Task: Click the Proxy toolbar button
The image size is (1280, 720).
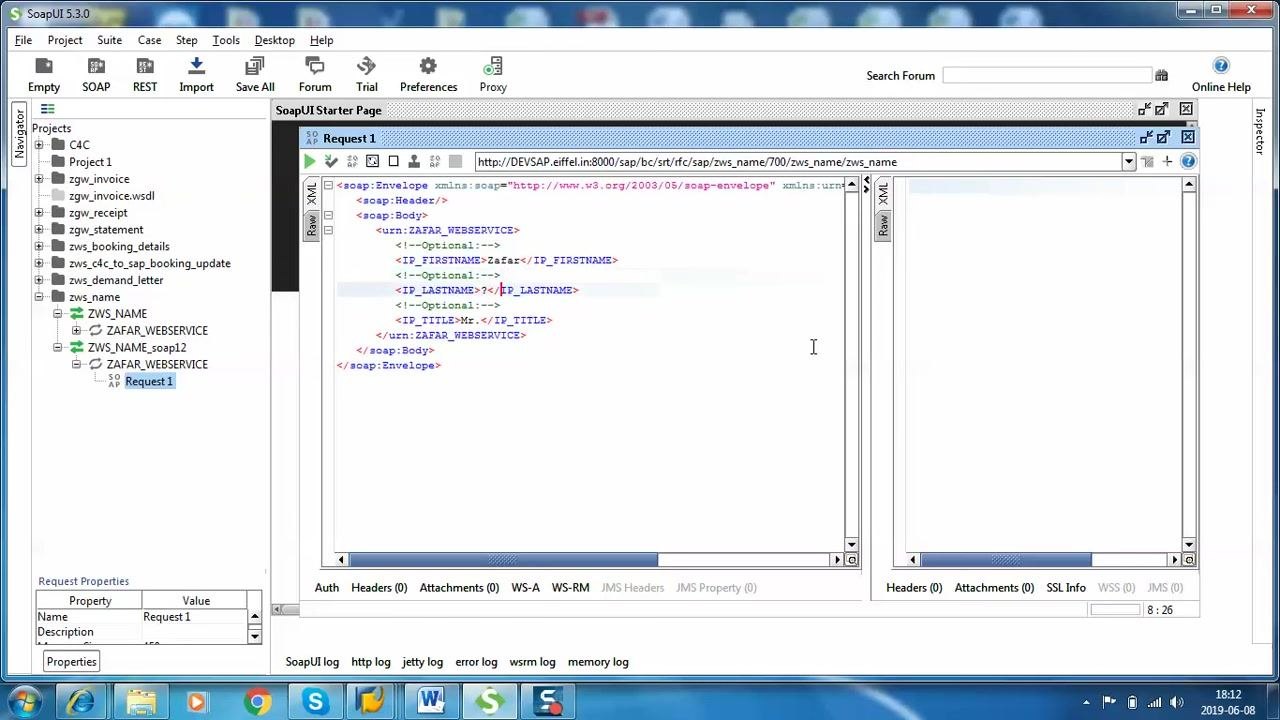Action: click(x=493, y=75)
